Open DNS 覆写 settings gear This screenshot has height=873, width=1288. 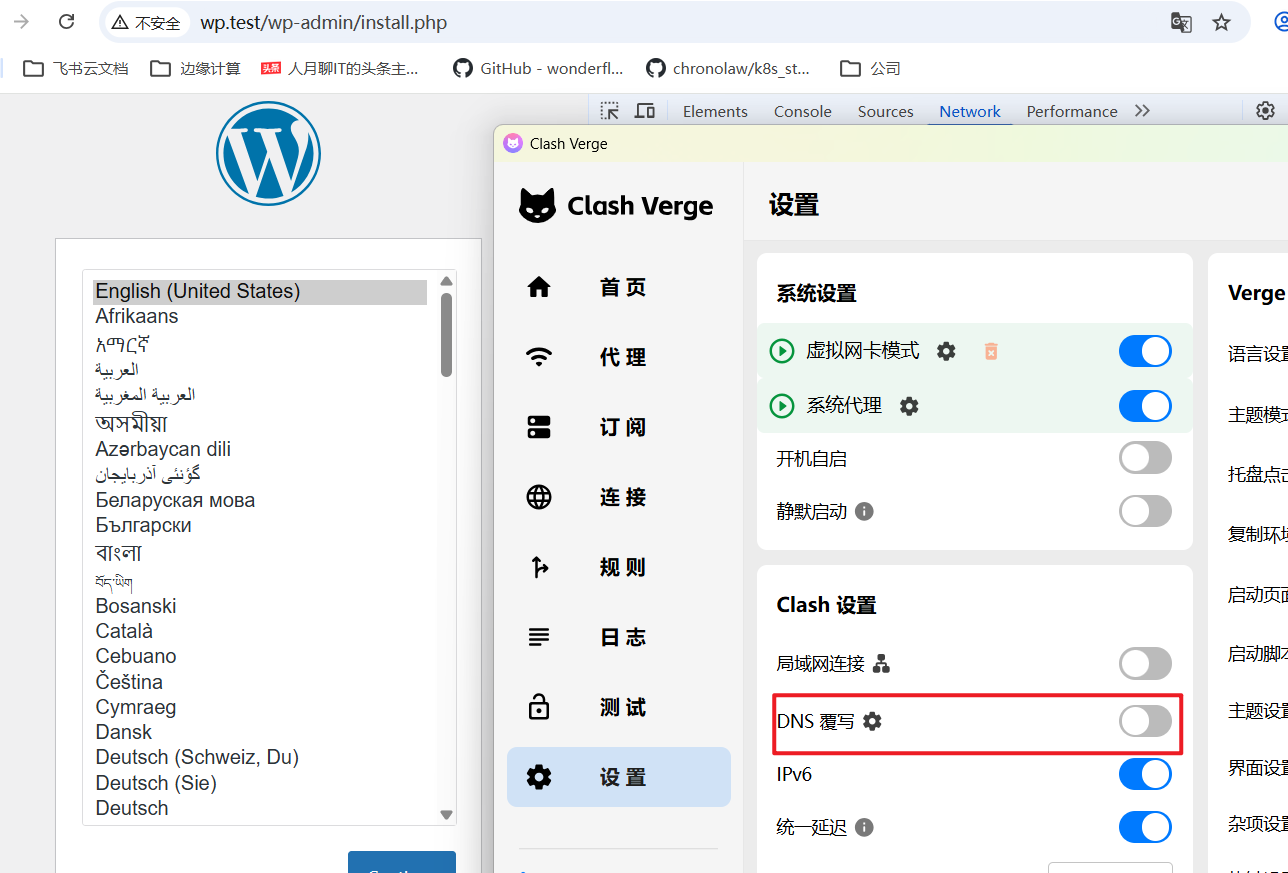(873, 721)
